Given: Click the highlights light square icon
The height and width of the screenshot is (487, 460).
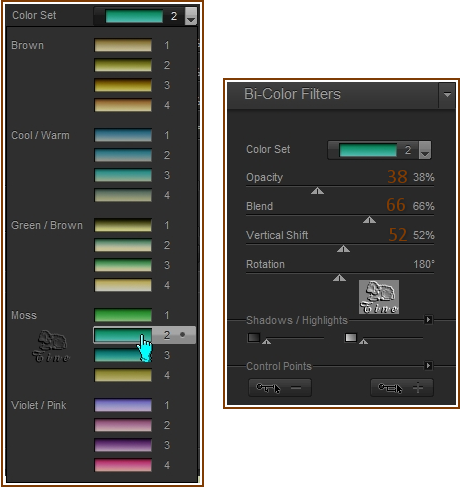Looking at the screenshot, I should tap(351, 338).
